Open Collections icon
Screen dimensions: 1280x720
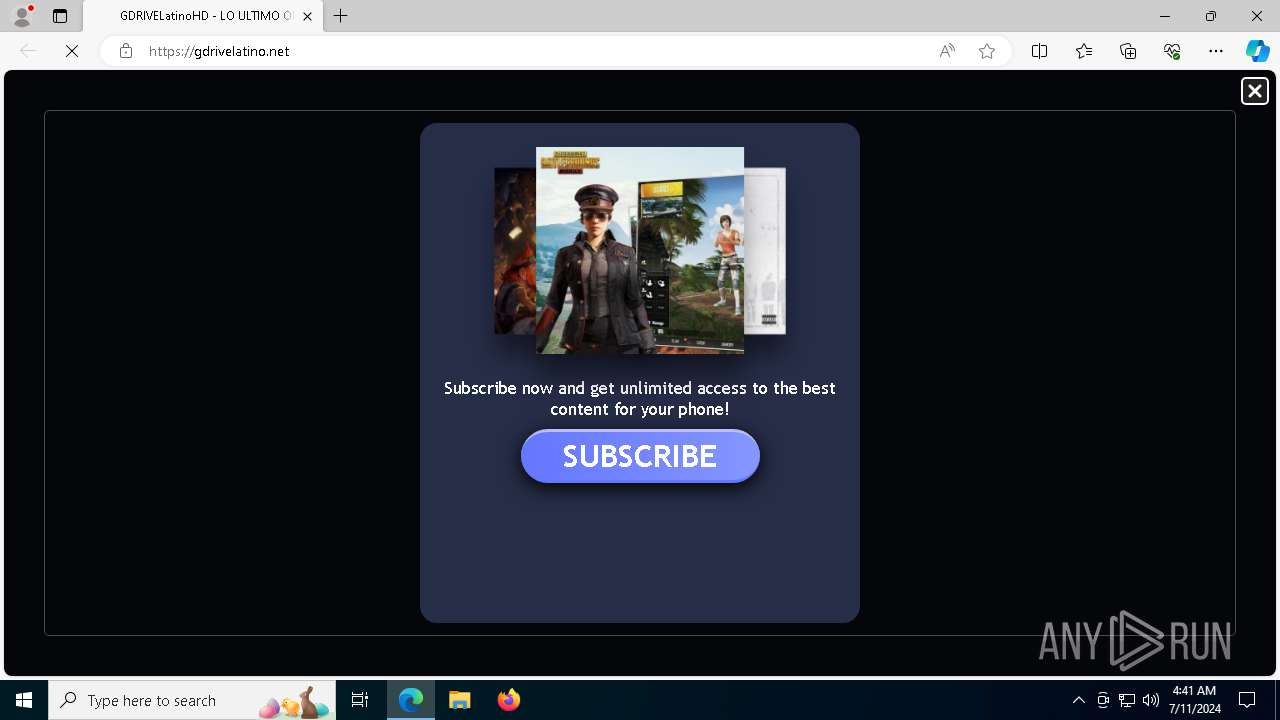click(x=1128, y=51)
